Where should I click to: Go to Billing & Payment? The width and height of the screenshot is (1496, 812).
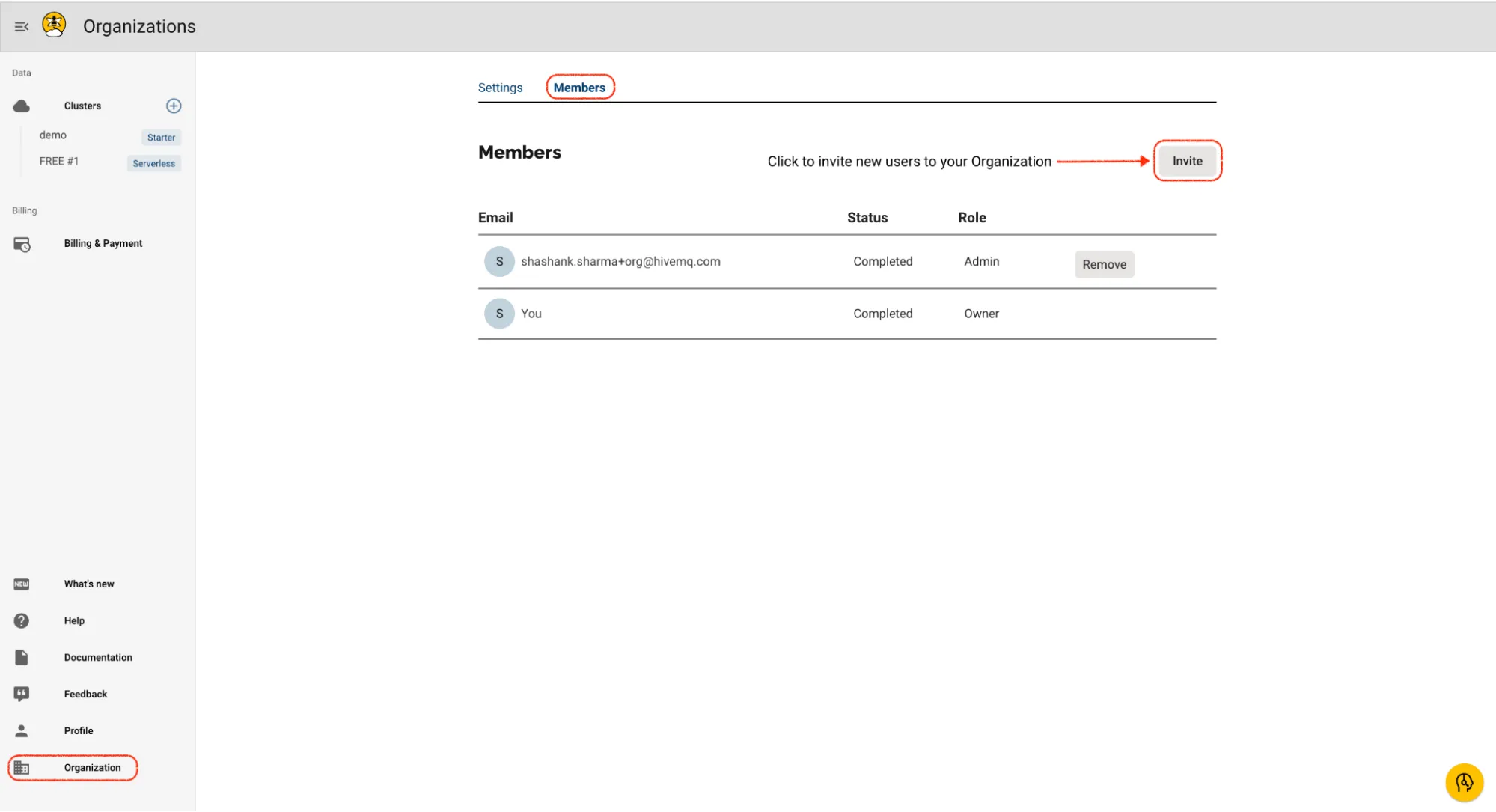click(x=103, y=243)
